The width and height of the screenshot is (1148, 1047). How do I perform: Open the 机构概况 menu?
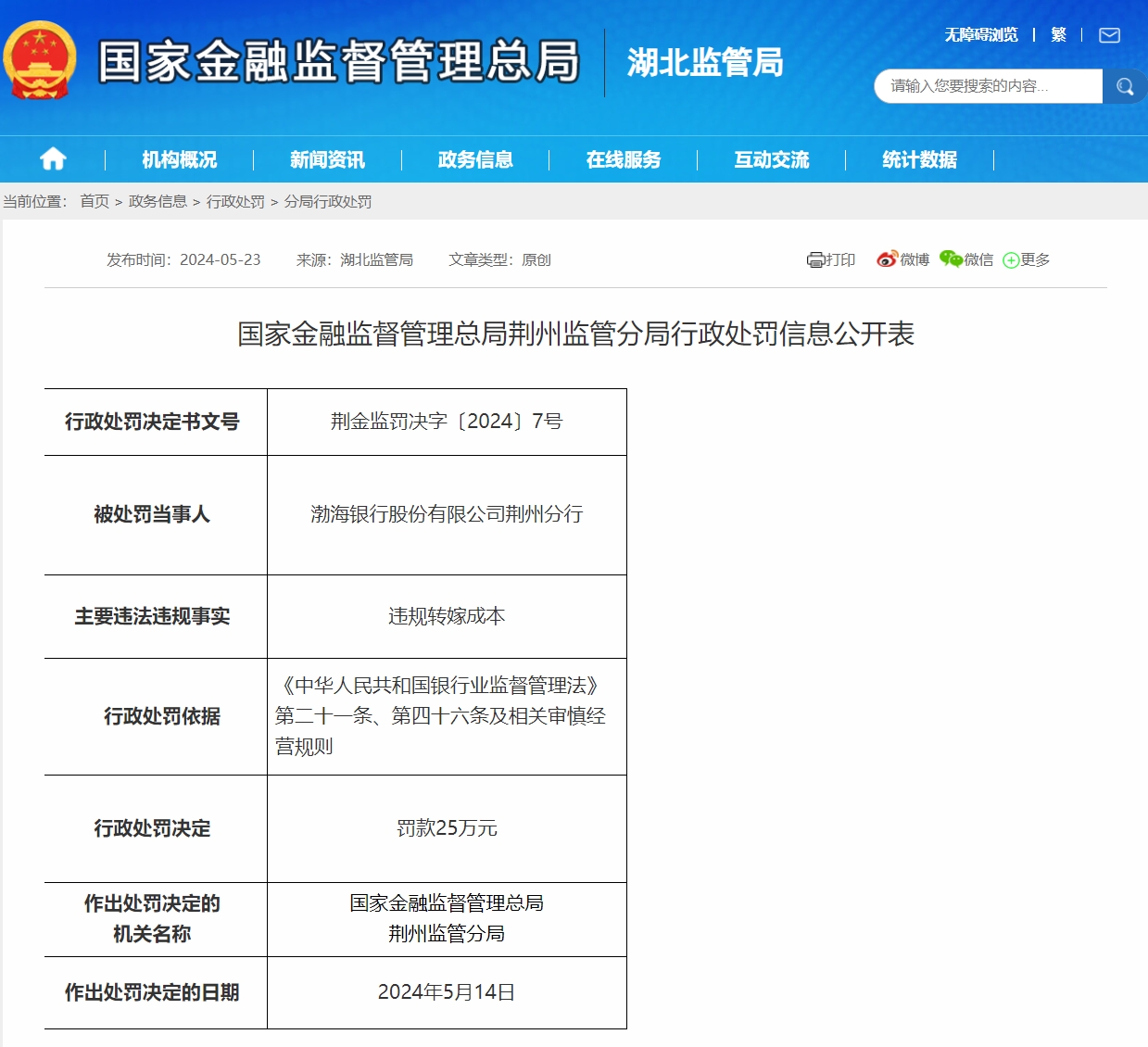pyautogui.click(x=179, y=159)
